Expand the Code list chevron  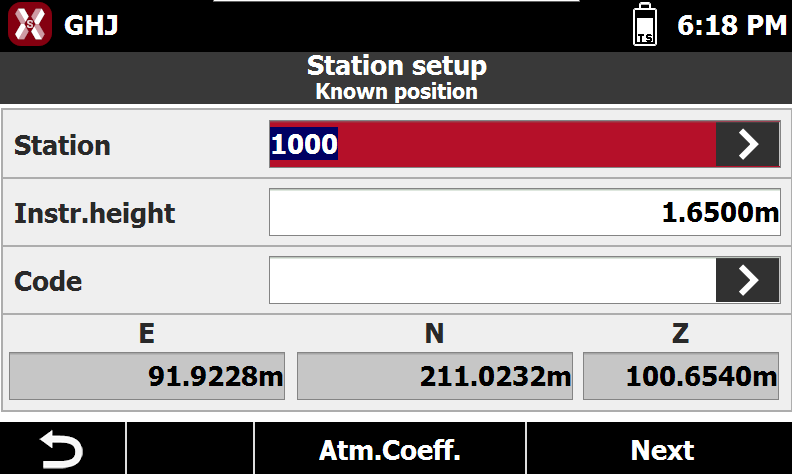point(748,280)
